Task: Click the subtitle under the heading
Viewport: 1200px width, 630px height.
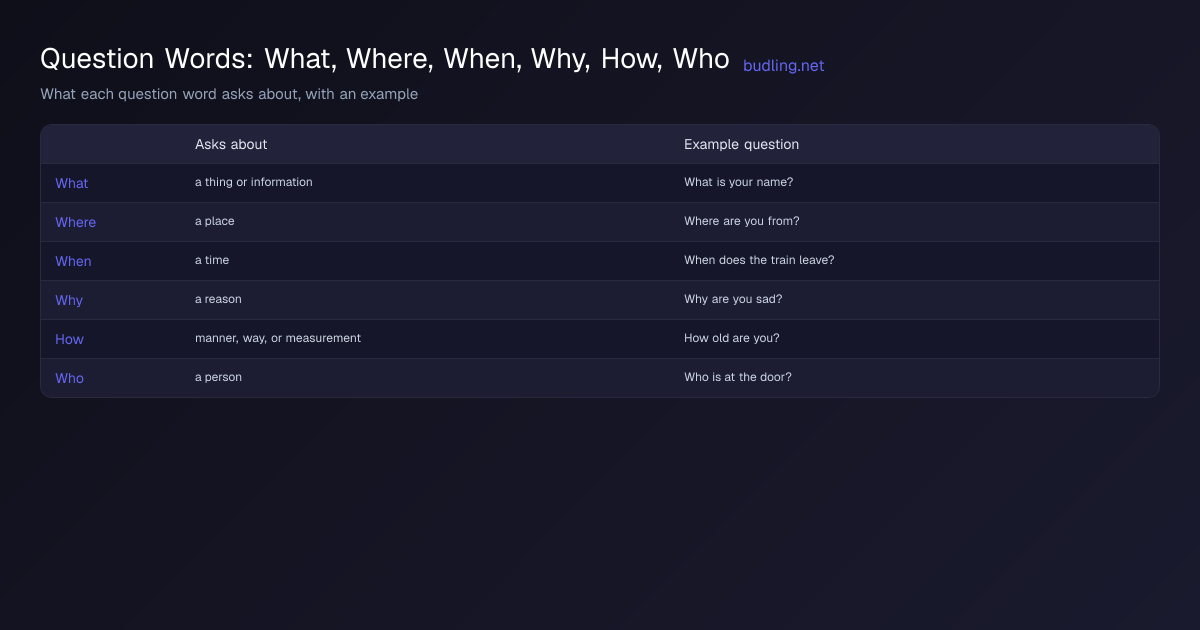Action: pos(229,94)
